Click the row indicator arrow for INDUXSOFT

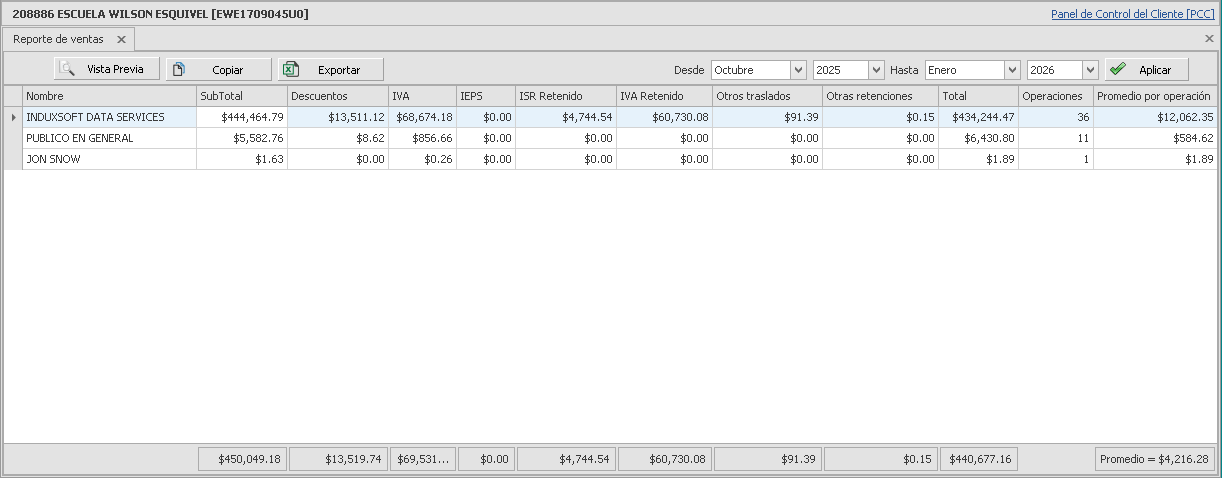(13, 117)
